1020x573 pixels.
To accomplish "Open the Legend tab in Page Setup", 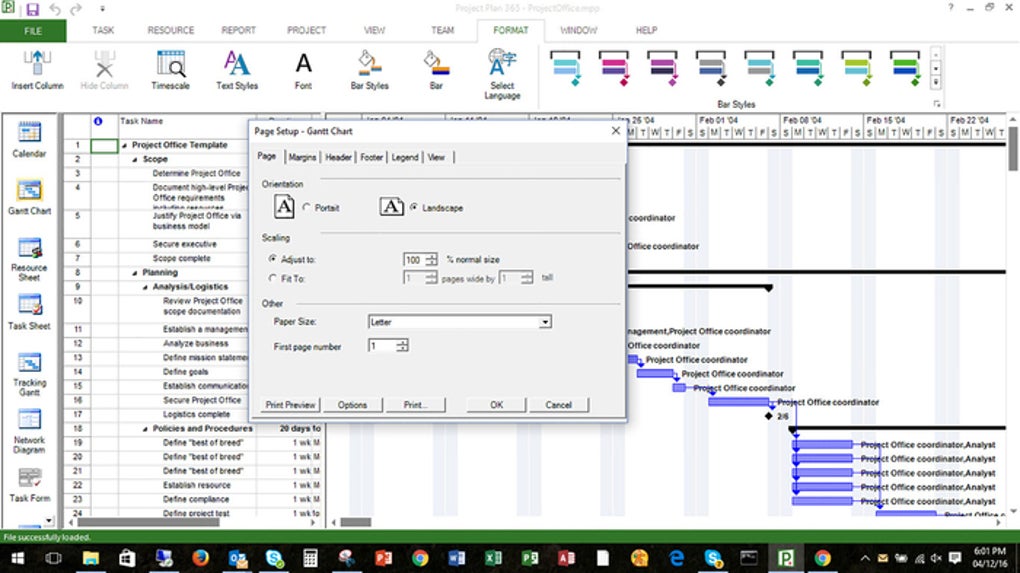I will (405, 157).
